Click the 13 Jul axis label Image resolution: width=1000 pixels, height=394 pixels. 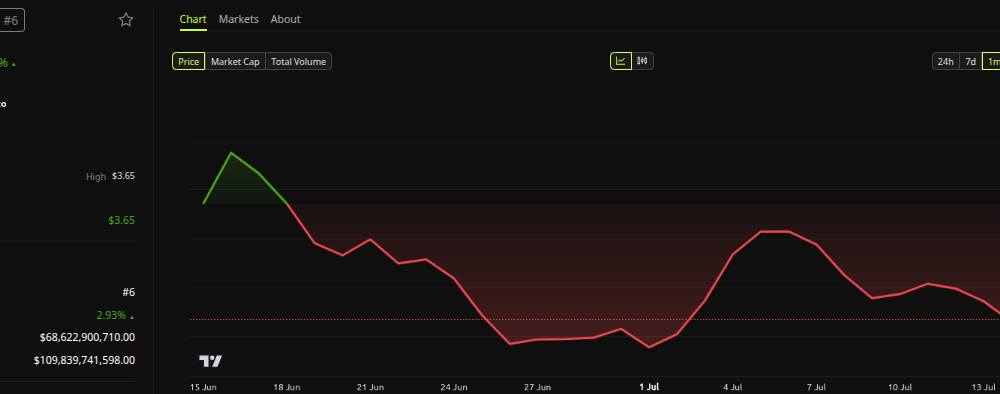[983, 387]
